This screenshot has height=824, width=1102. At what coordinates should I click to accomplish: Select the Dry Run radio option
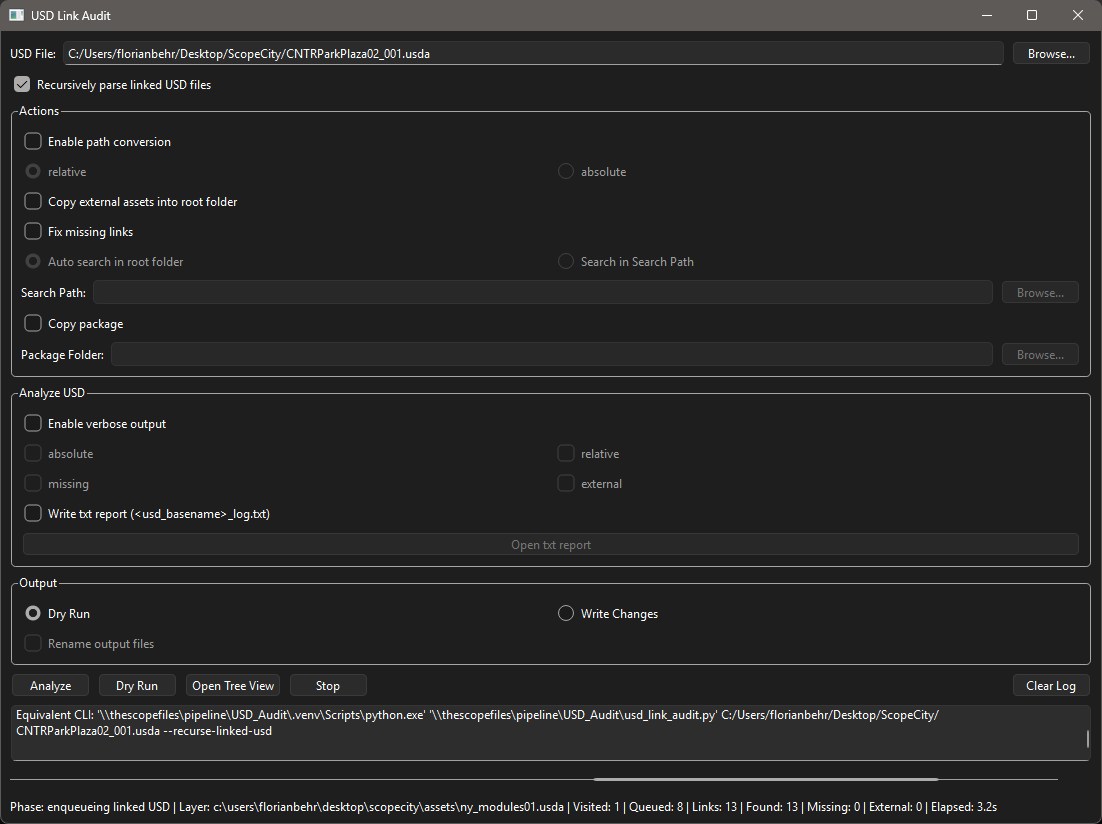click(x=33, y=614)
